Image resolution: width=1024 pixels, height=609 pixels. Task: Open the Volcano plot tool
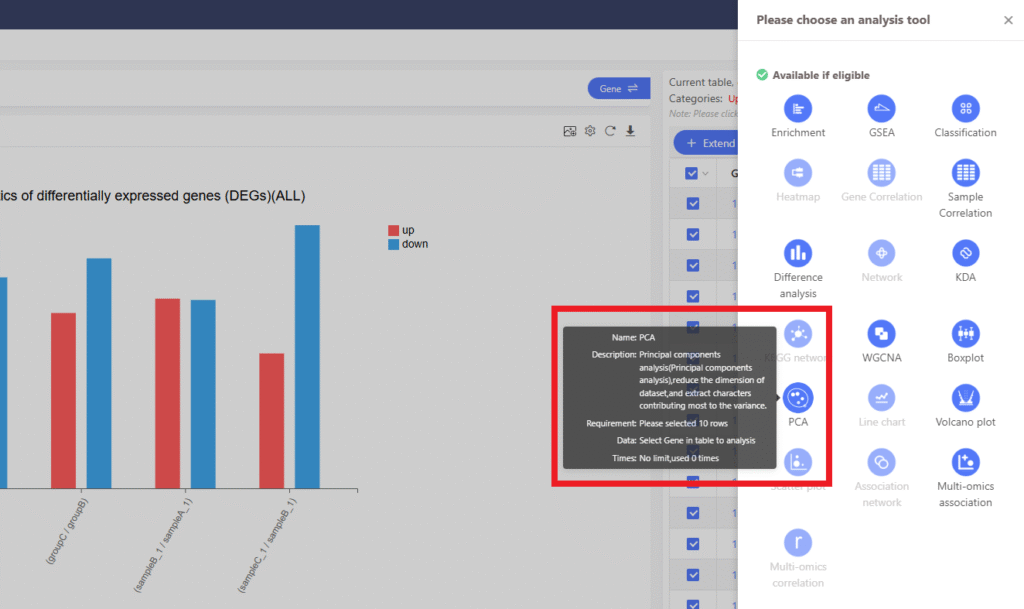pos(965,398)
